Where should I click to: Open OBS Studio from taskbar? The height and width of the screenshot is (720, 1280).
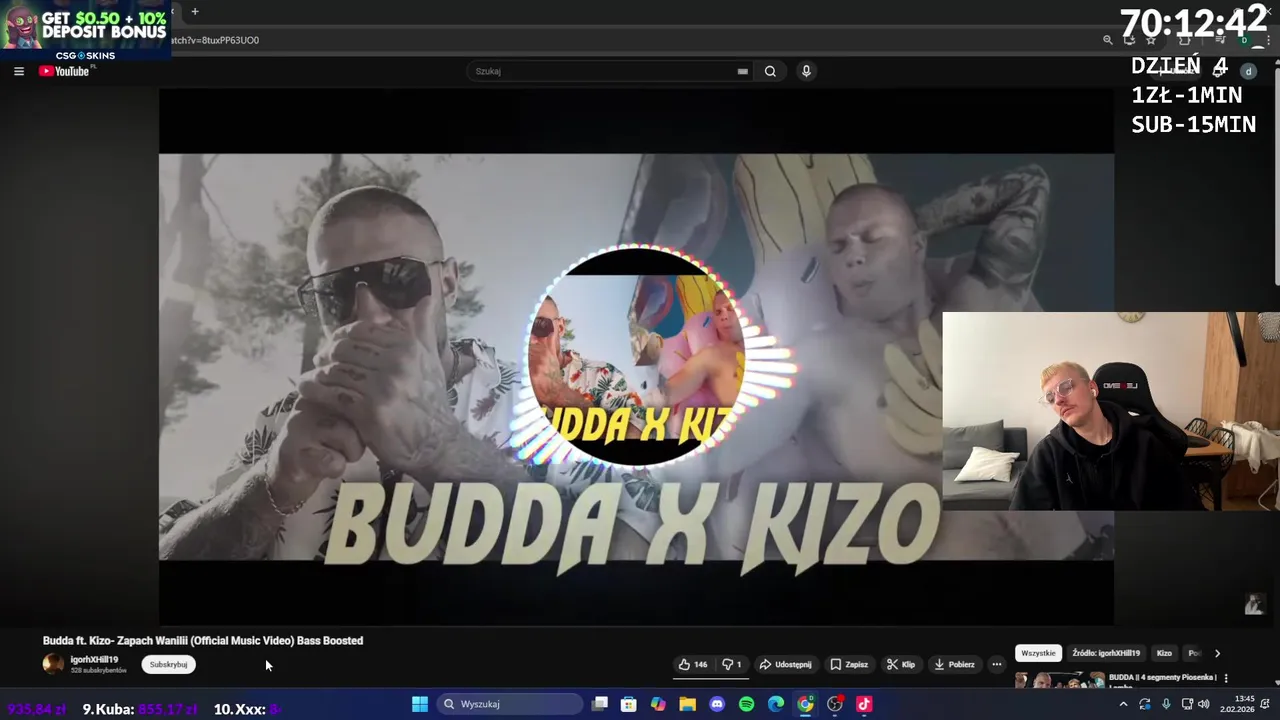click(x=835, y=704)
